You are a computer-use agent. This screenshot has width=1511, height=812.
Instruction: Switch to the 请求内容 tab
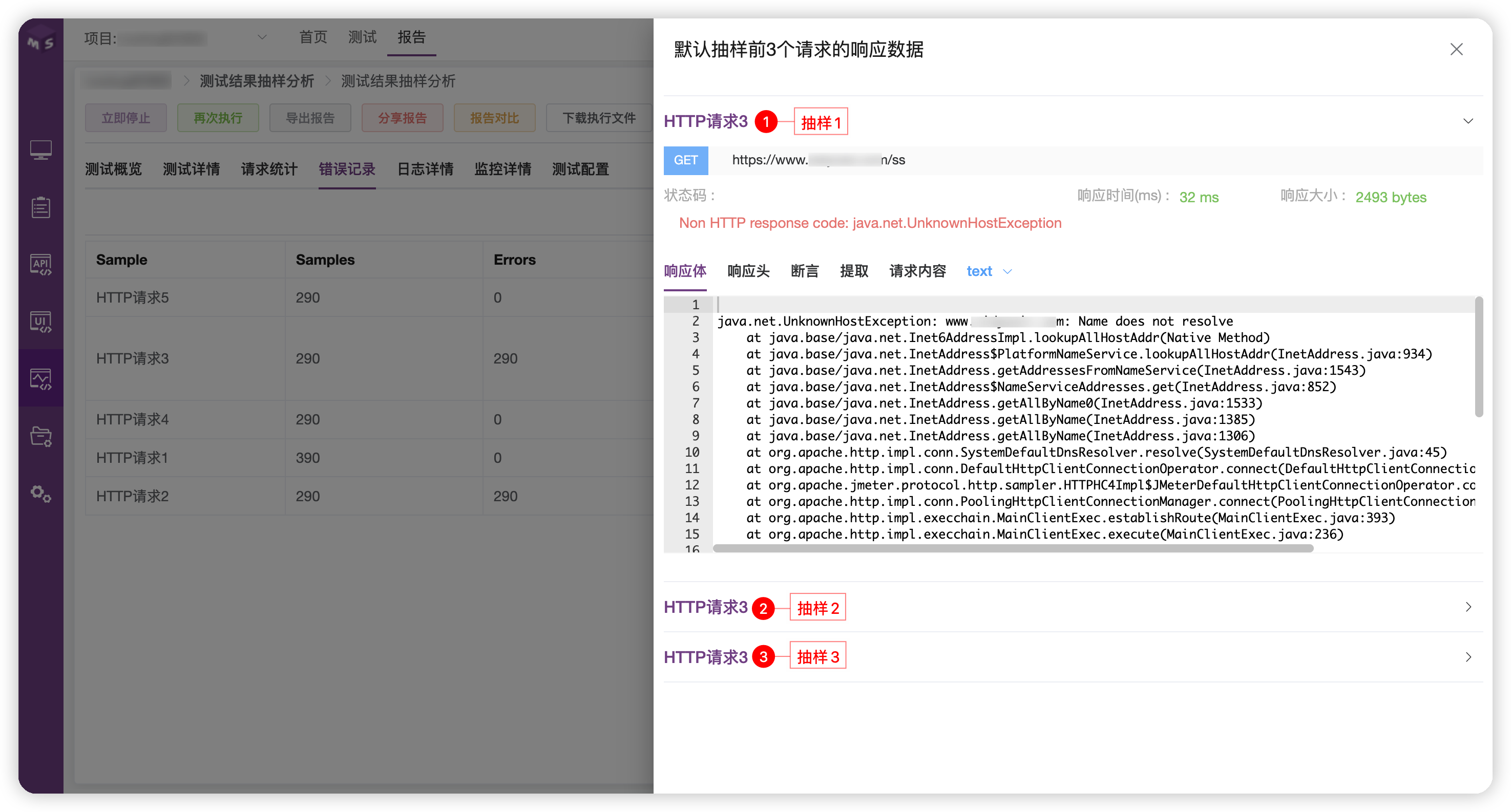(x=917, y=271)
